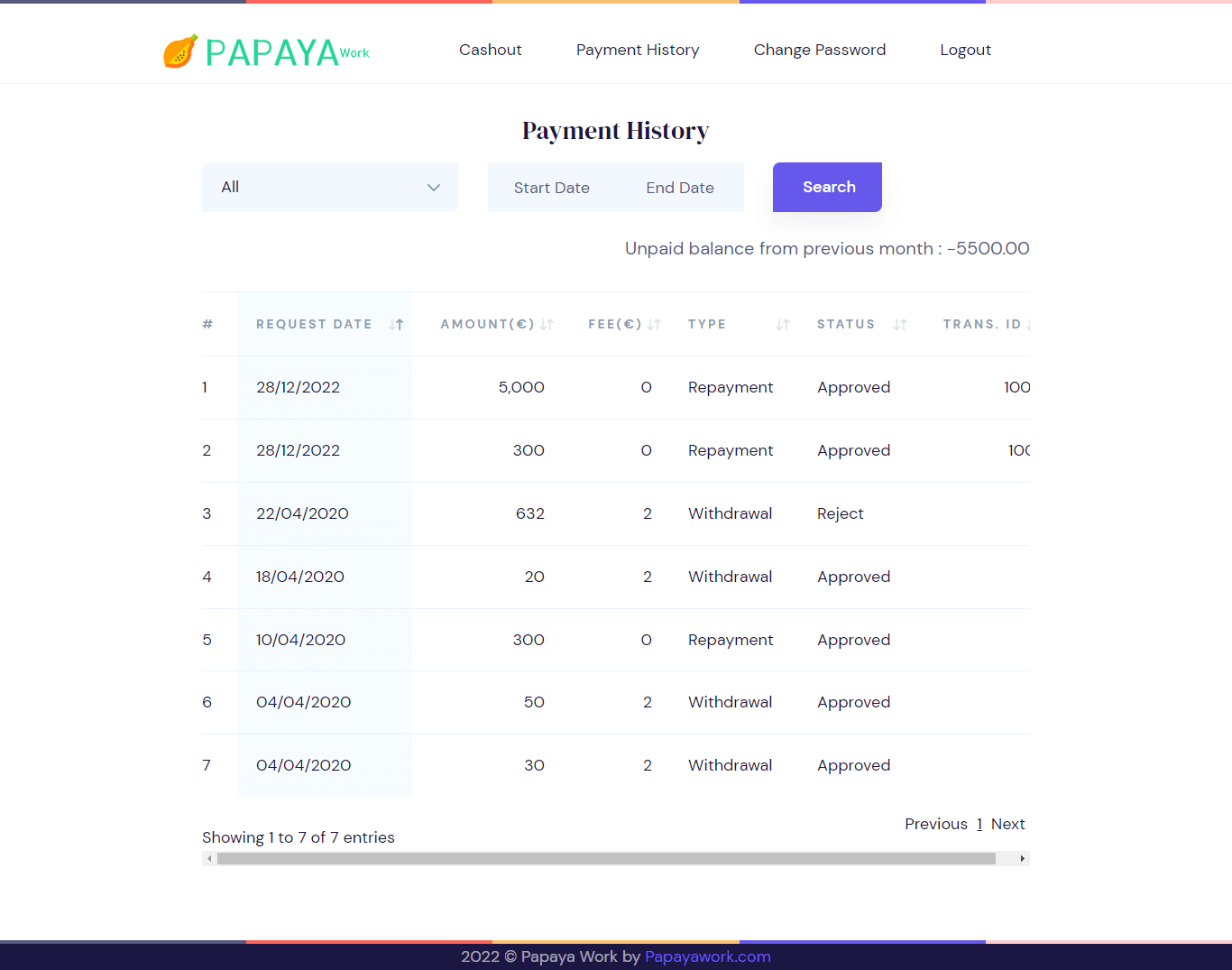
Task: Navigate to the Cashout page
Action: [x=490, y=50]
